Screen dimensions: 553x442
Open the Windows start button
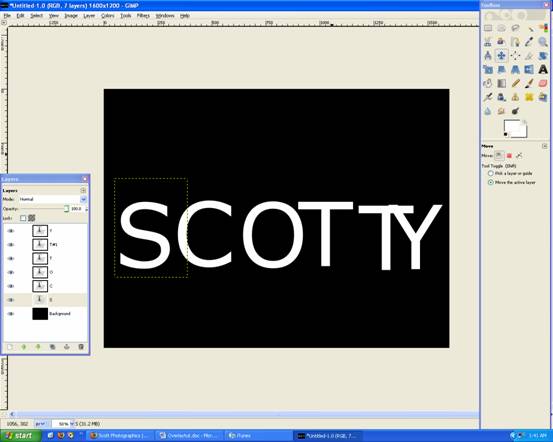(x=20, y=436)
